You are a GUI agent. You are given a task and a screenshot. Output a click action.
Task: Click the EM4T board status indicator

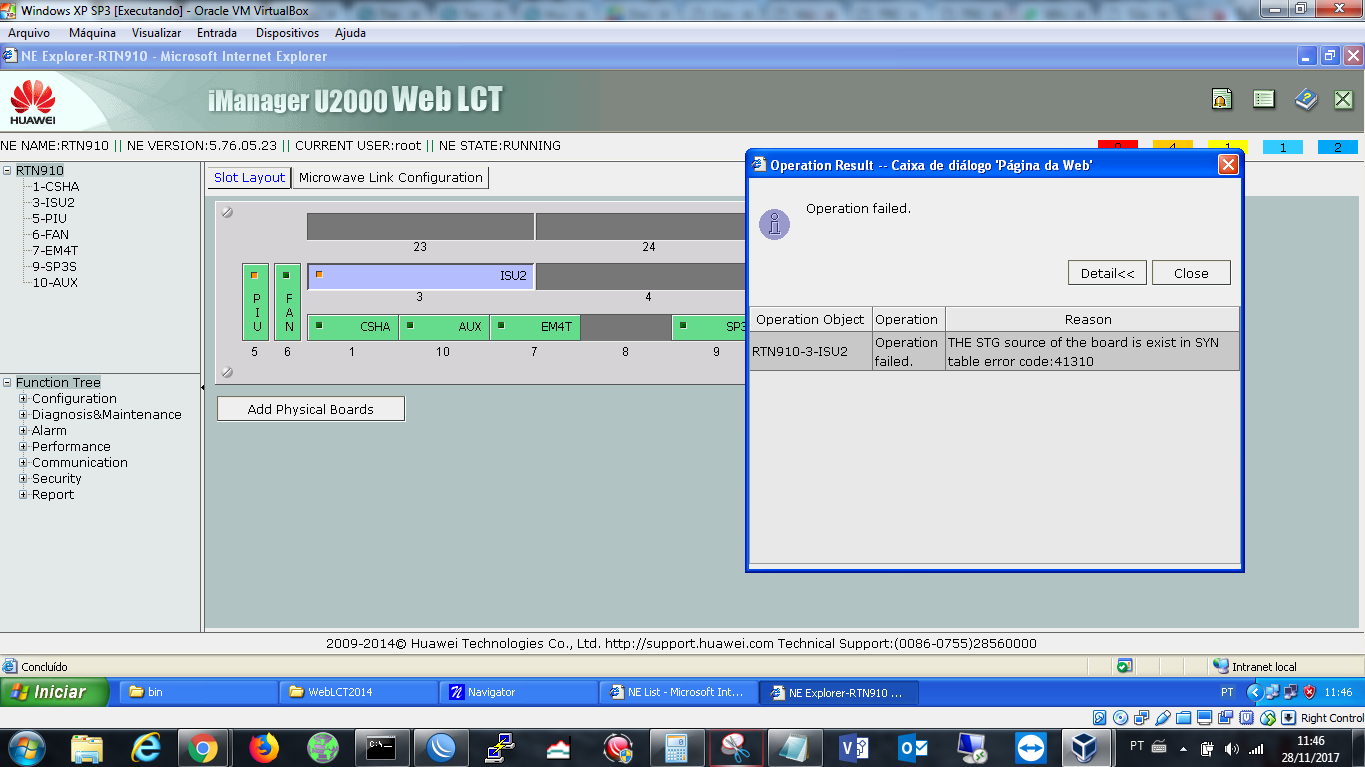tap(501, 325)
